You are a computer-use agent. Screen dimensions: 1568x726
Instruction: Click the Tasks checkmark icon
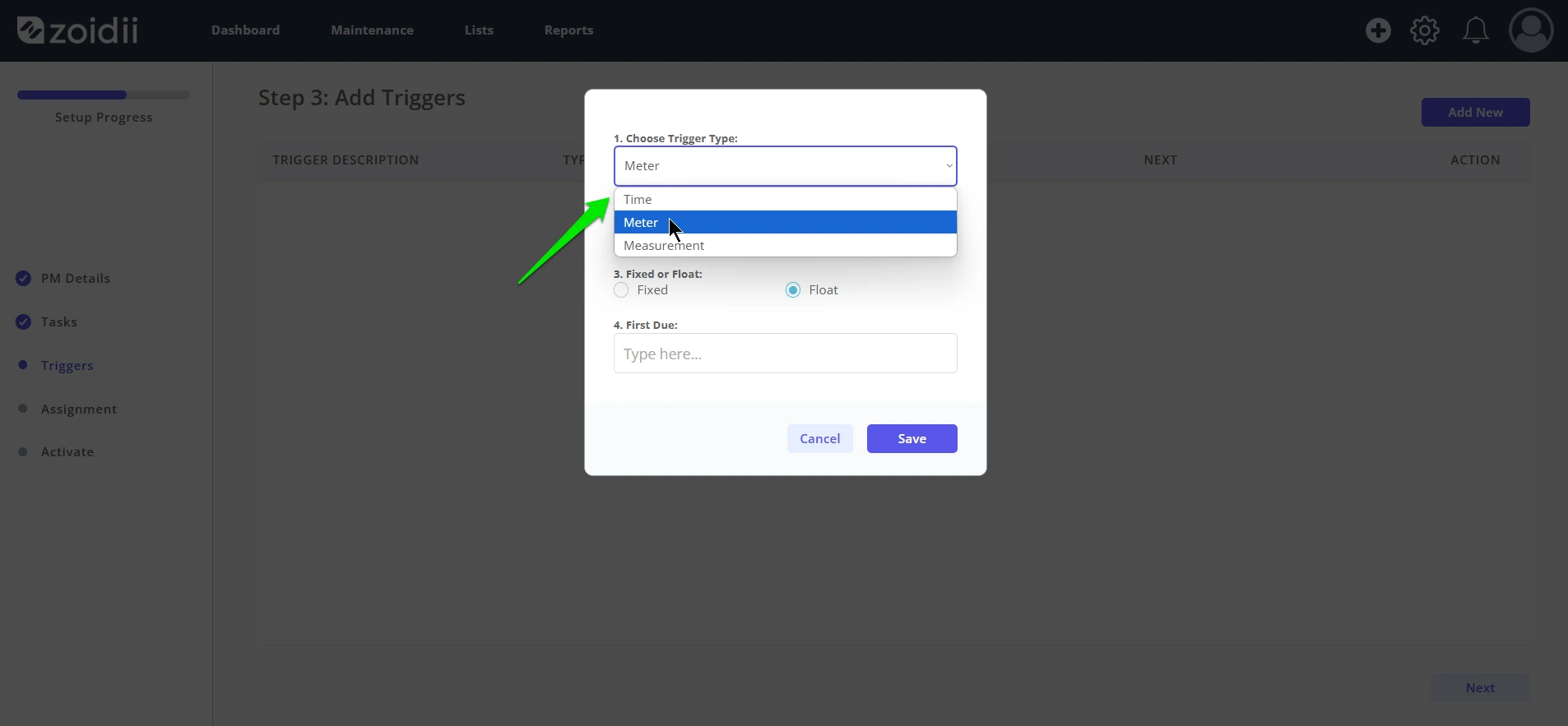(23, 321)
